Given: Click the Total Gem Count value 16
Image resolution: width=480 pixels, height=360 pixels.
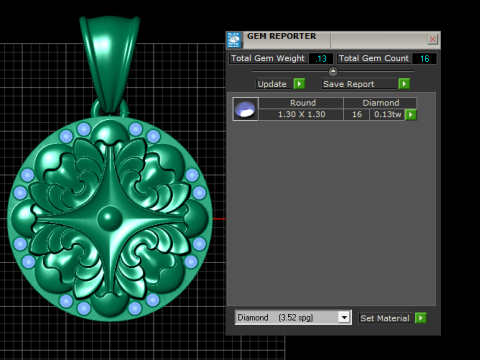Looking at the screenshot, I should [424, 59].
